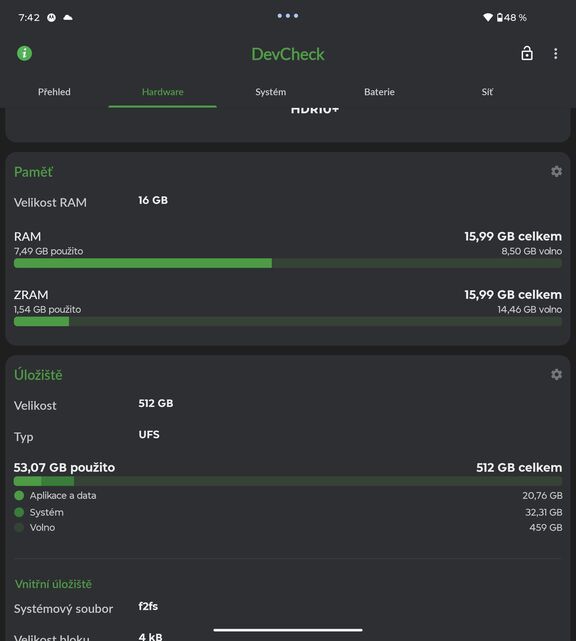Tap "14,46 GB volno" text

click(529, 309)
